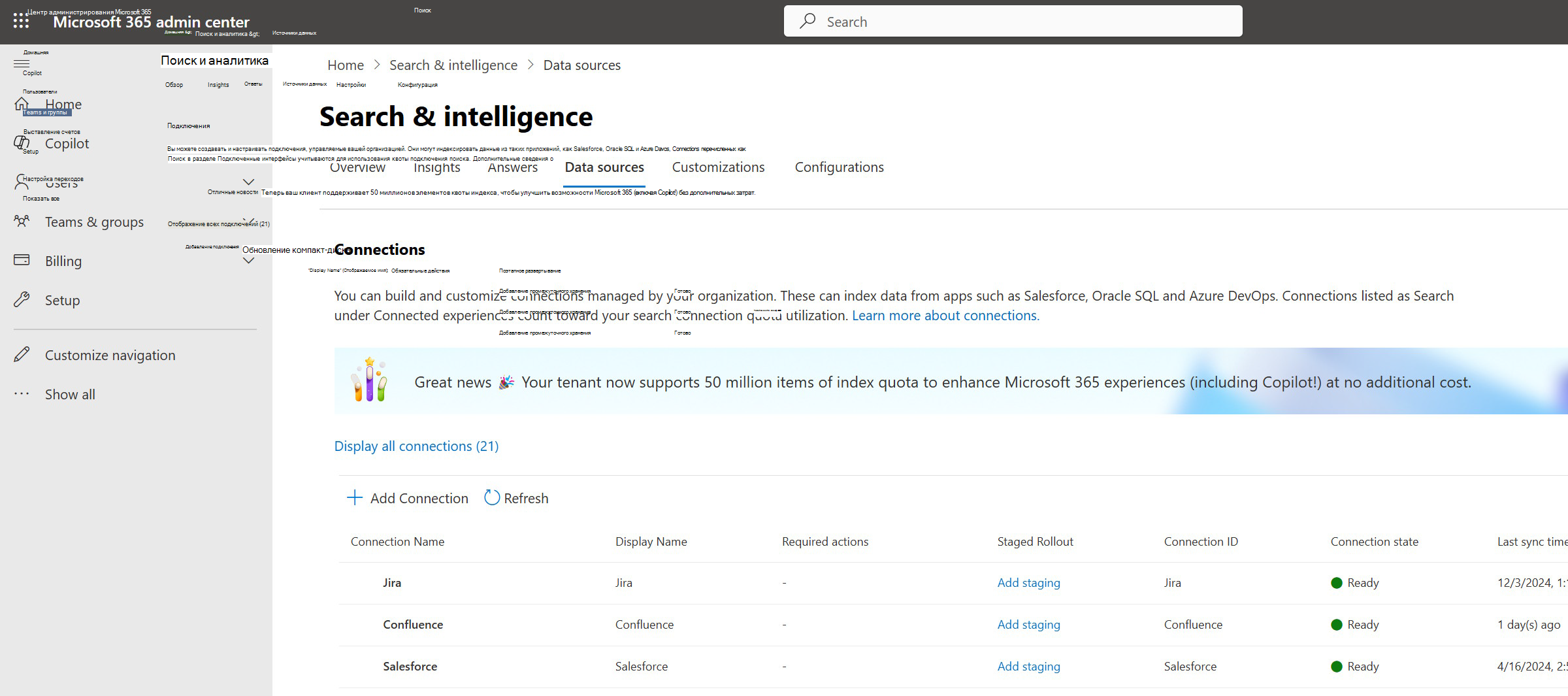Select Customize navigation in sidebar
Screen dimensions: 1568x696
click(110, 356)
